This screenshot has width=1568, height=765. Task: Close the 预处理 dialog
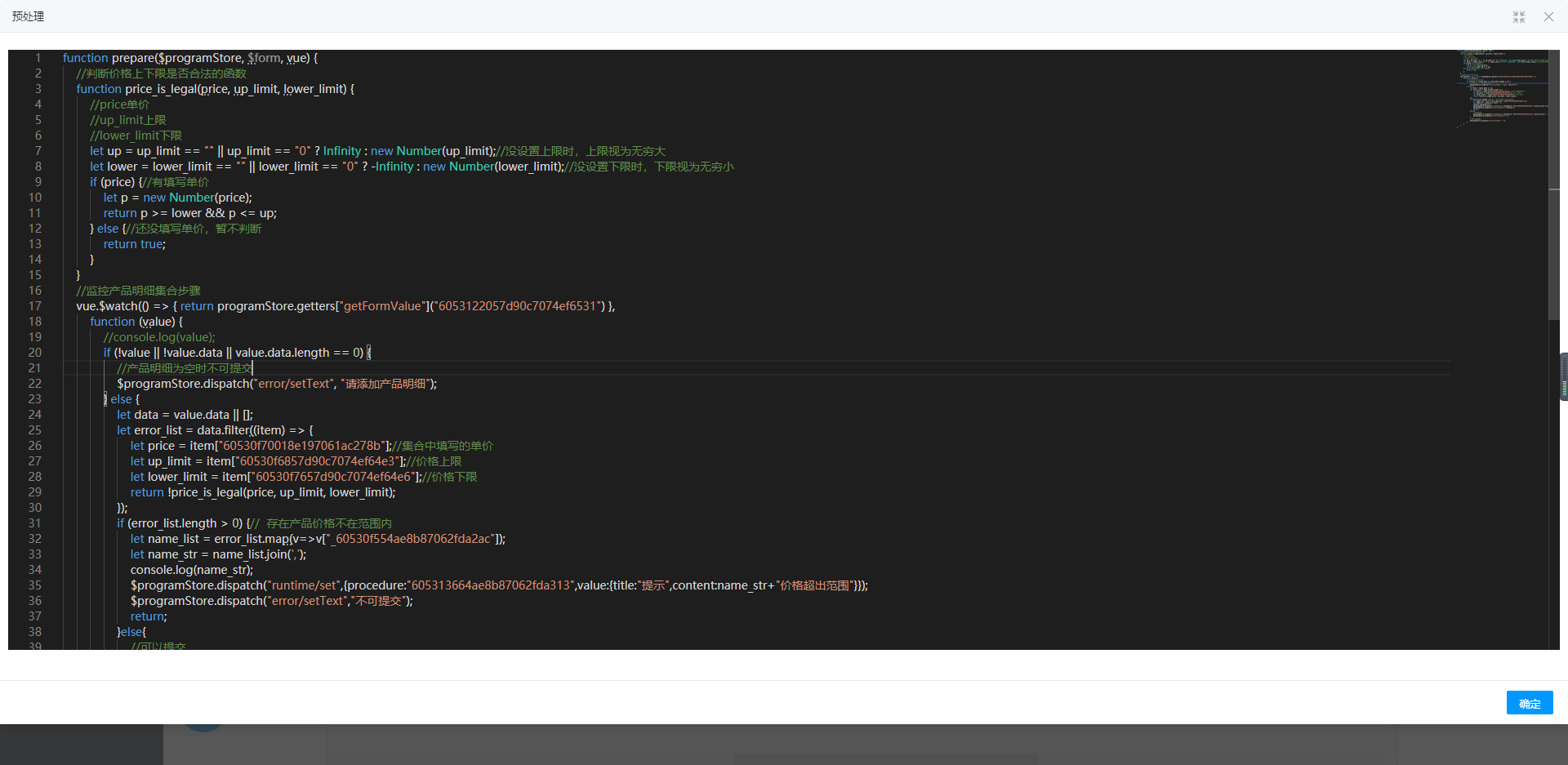1548,16
